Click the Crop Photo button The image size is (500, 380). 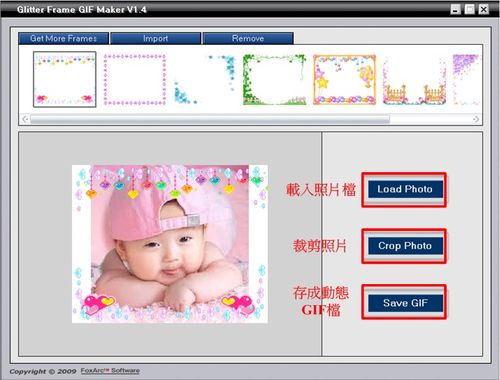click(x=405, y=246)
